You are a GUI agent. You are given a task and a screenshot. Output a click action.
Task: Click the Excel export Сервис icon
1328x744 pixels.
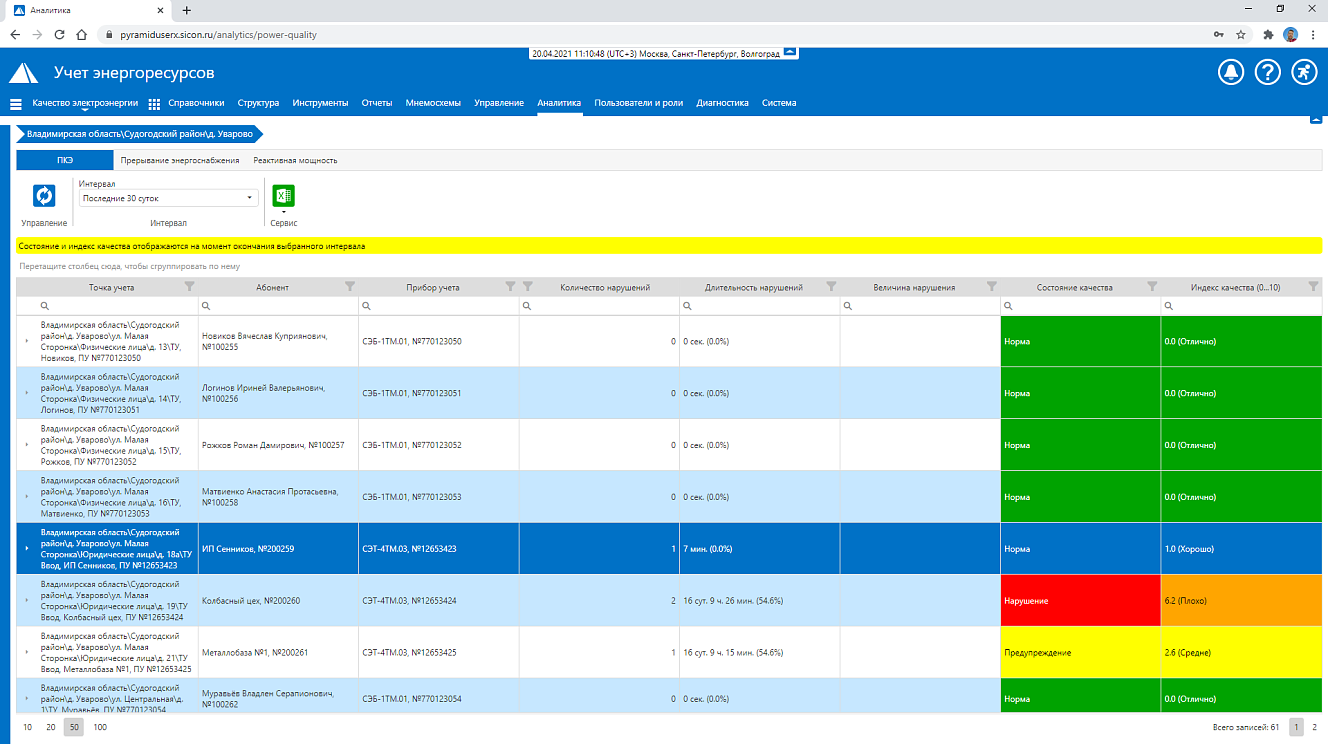coord(284,196)
